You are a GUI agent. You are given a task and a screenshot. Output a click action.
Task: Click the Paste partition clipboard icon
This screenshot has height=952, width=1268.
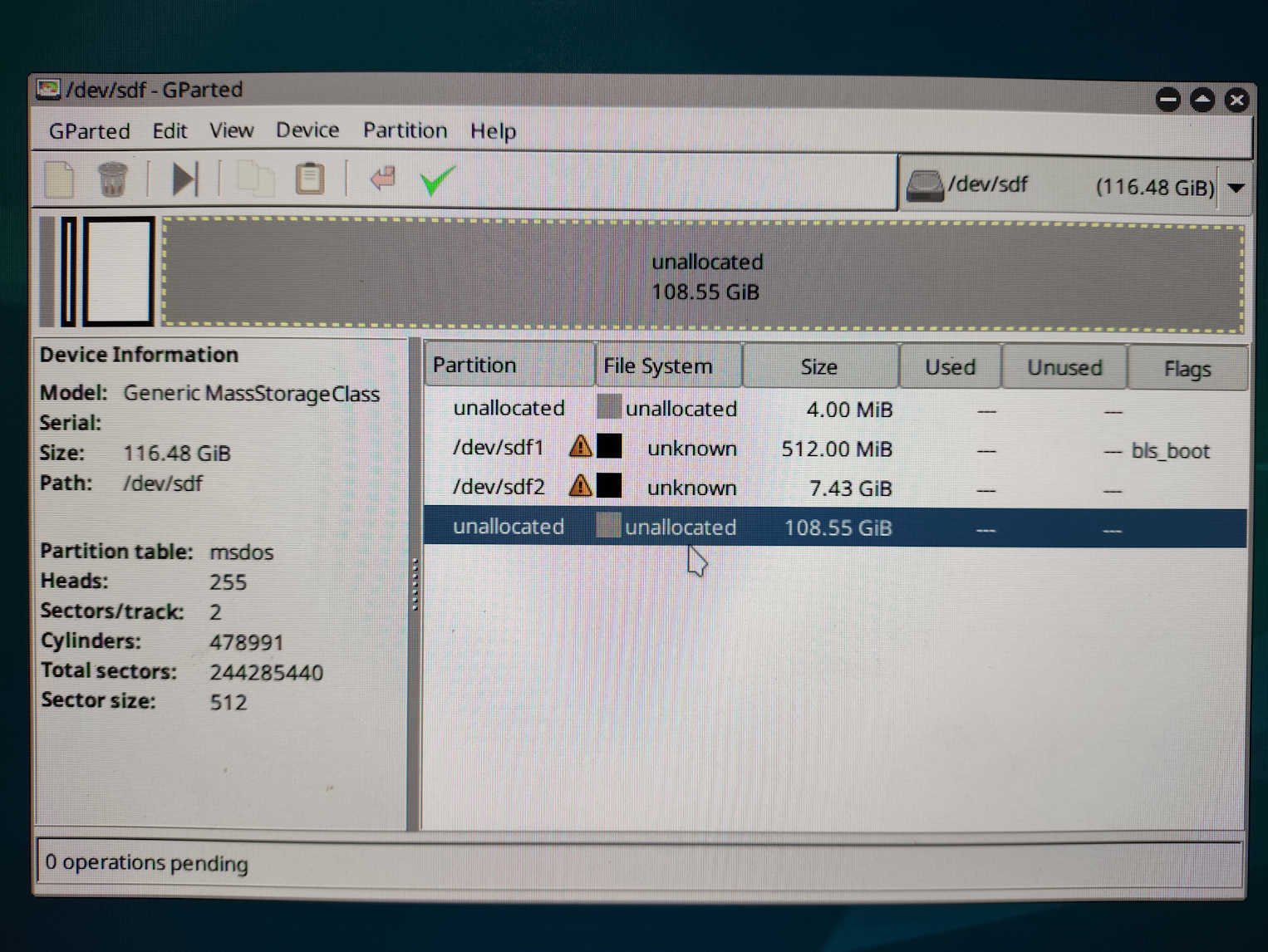tap(310, 179)
